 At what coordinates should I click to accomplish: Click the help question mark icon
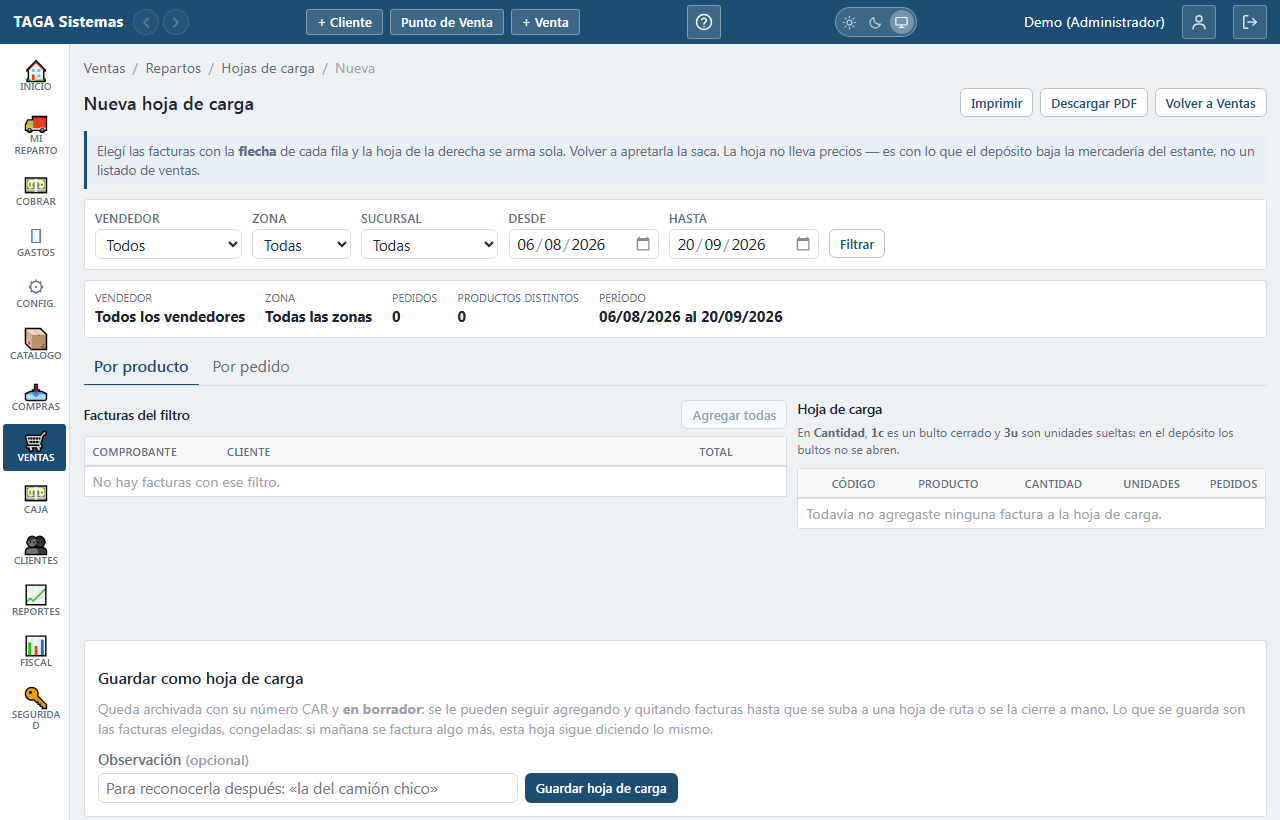[x=704, y=22]
